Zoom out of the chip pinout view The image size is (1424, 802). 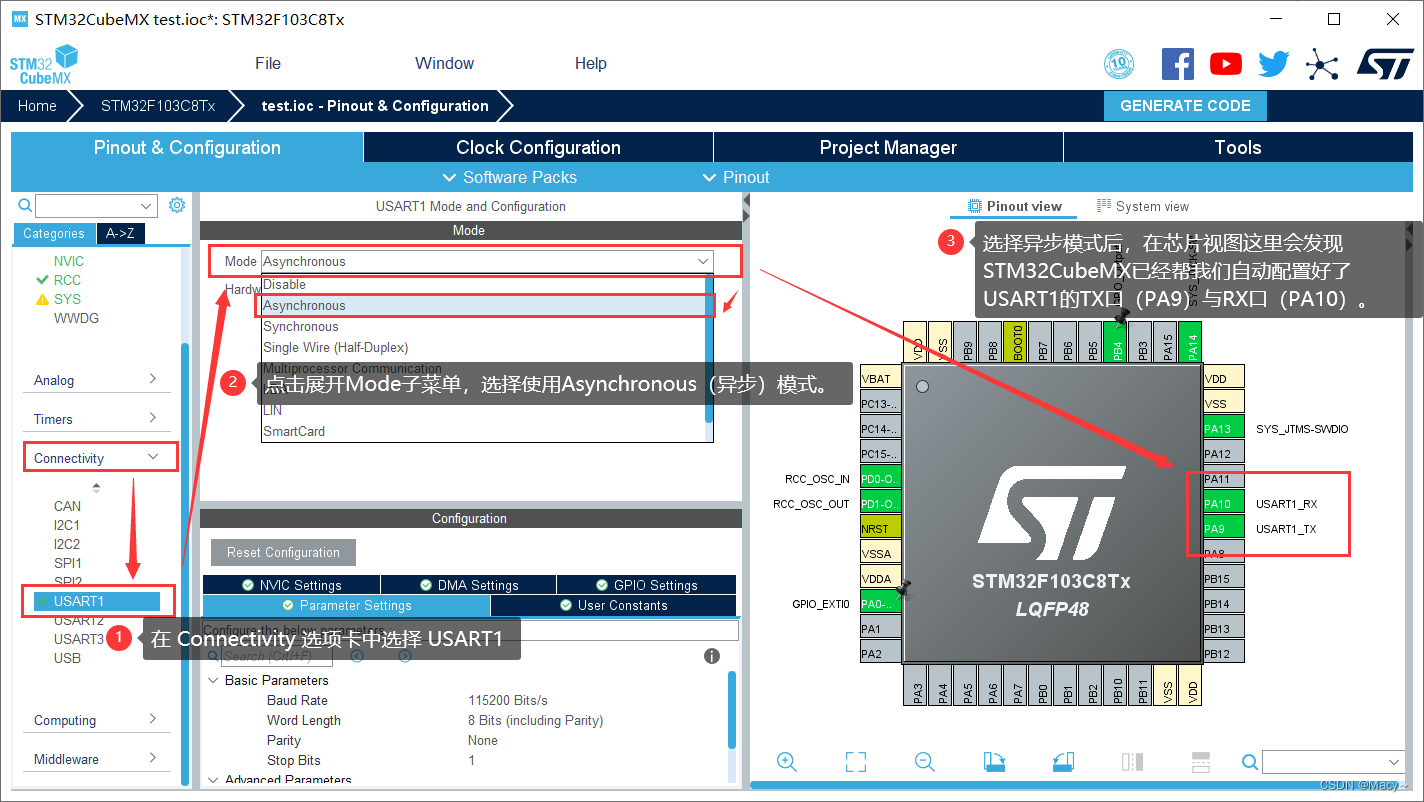pyautogui.click(x=925, y=762)
